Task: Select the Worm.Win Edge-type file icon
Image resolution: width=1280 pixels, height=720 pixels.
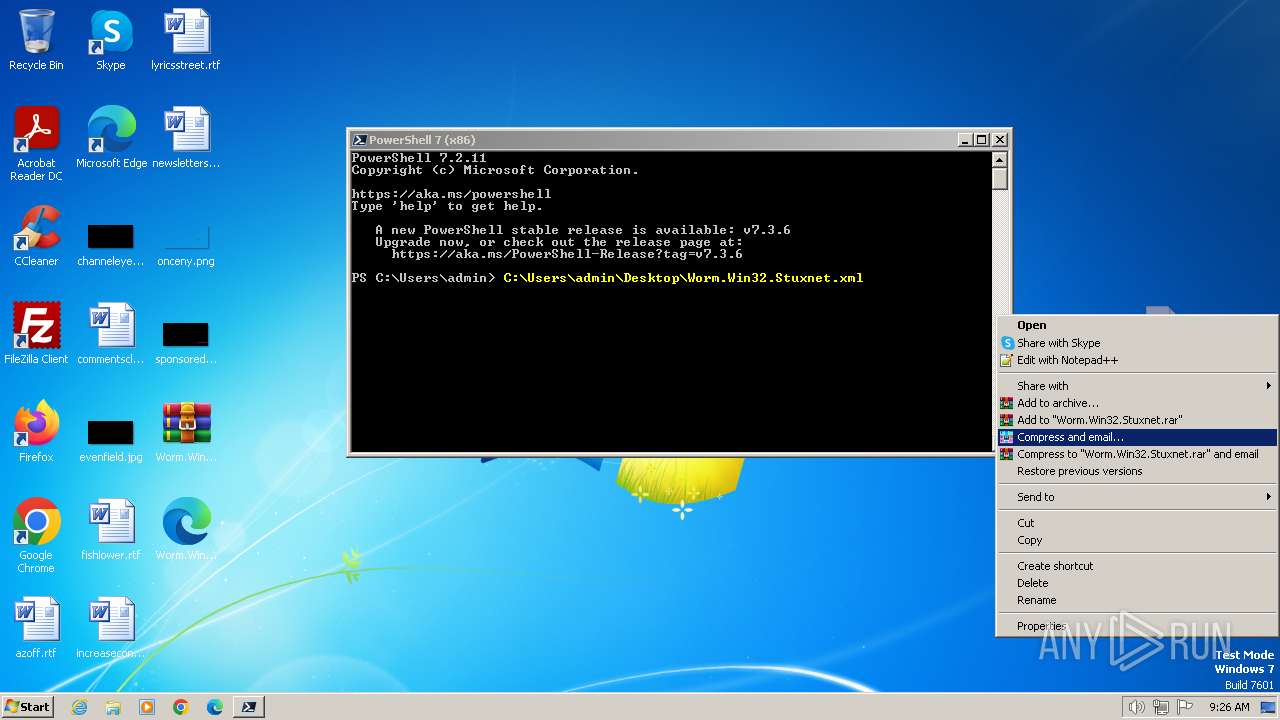Action: click(x=186, y=530)
